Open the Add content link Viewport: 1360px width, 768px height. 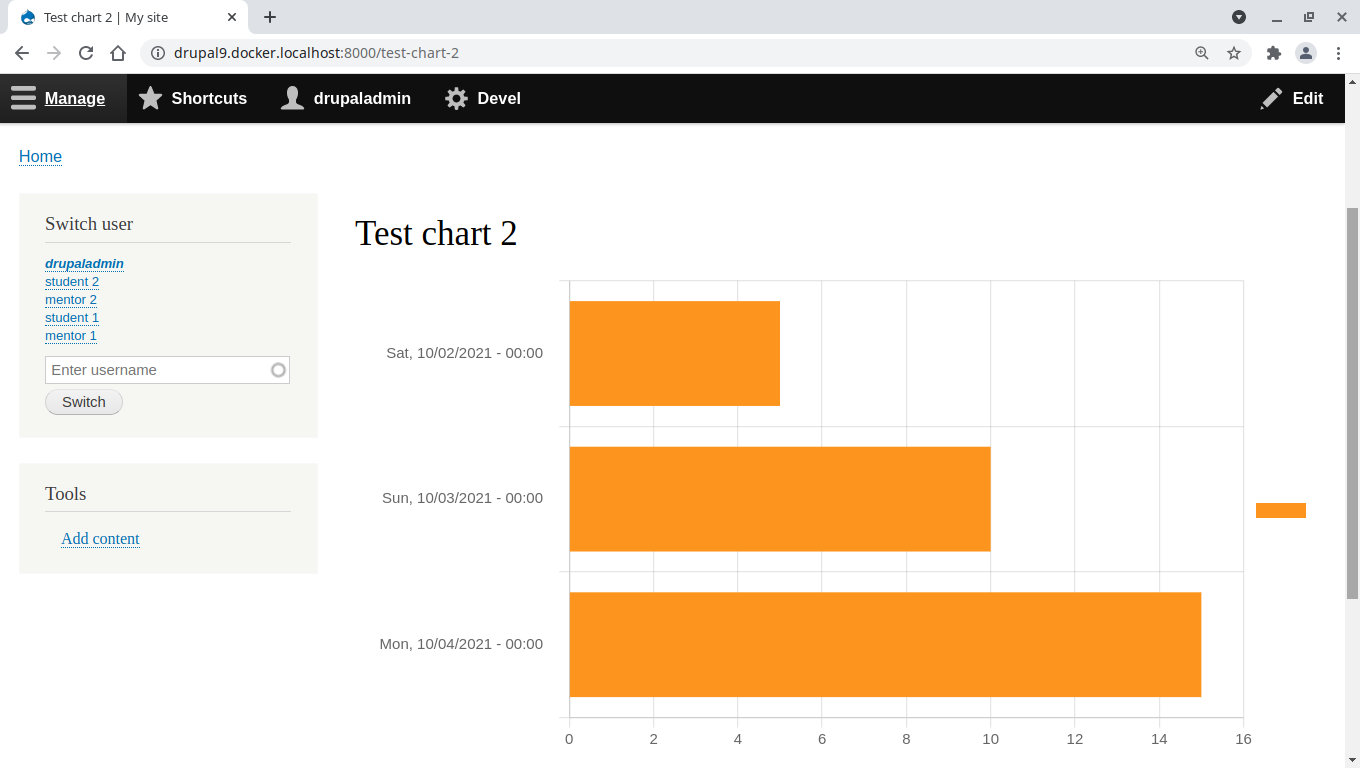click(100, 538)
